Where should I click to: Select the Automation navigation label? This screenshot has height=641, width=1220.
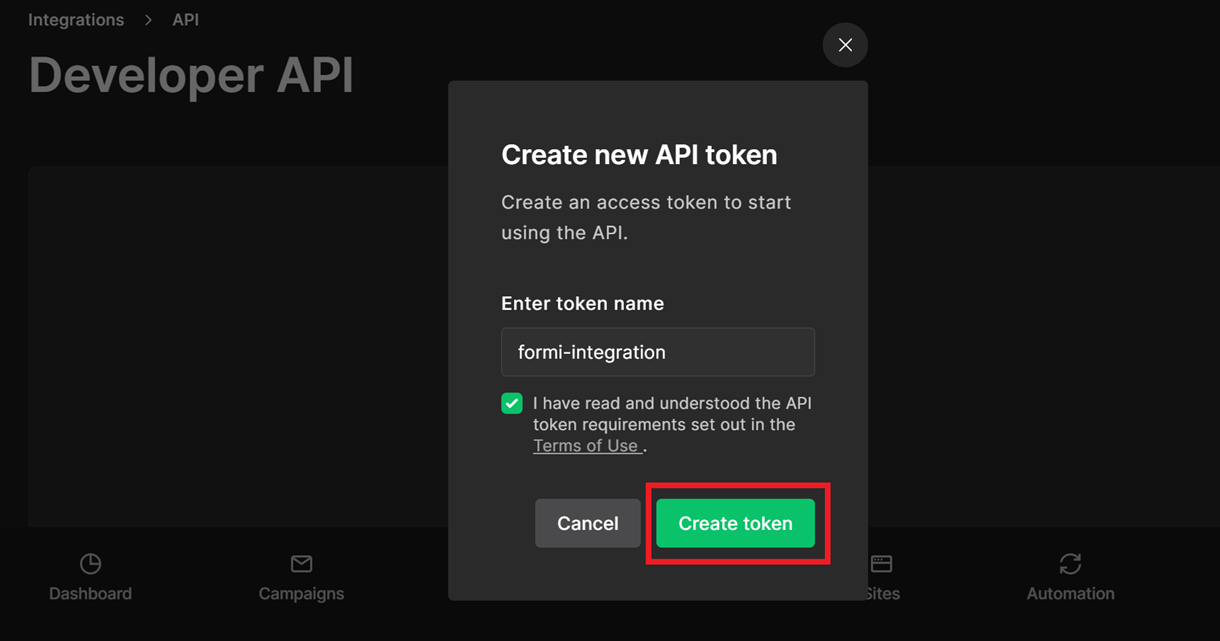pyautogui.click(x=1070, y=593)
